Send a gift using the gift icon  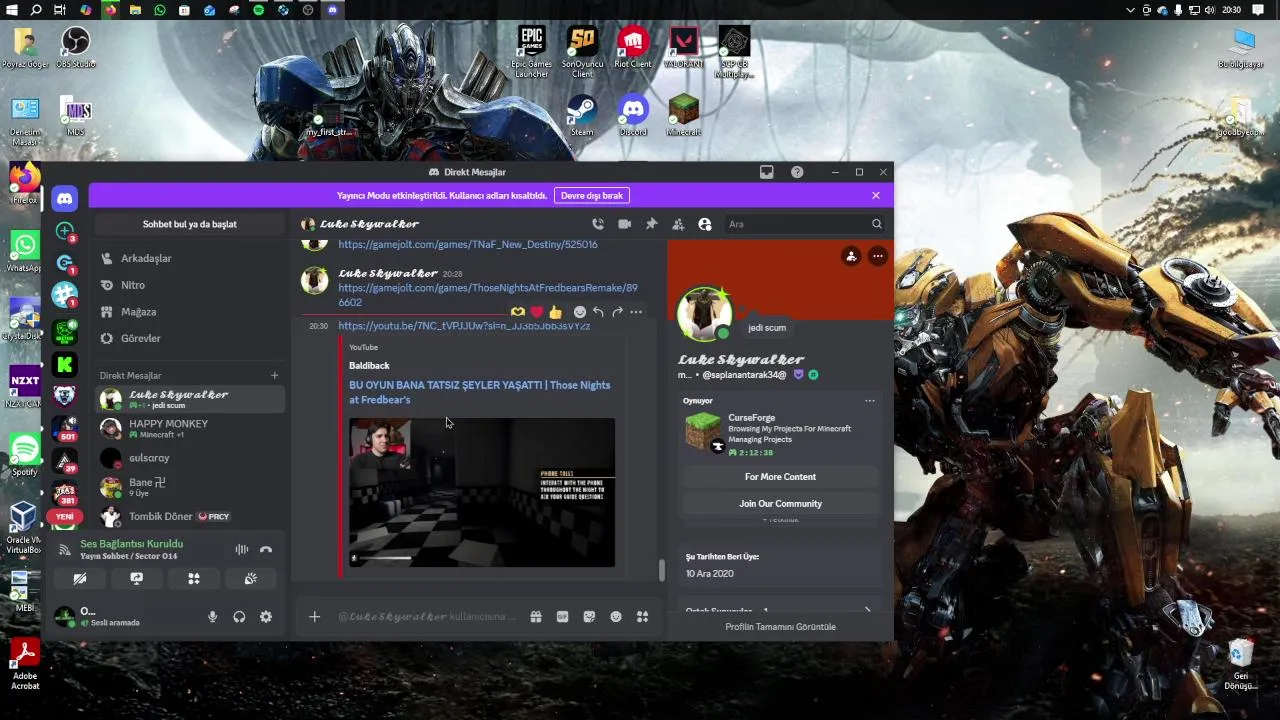[x=536, y=617]
